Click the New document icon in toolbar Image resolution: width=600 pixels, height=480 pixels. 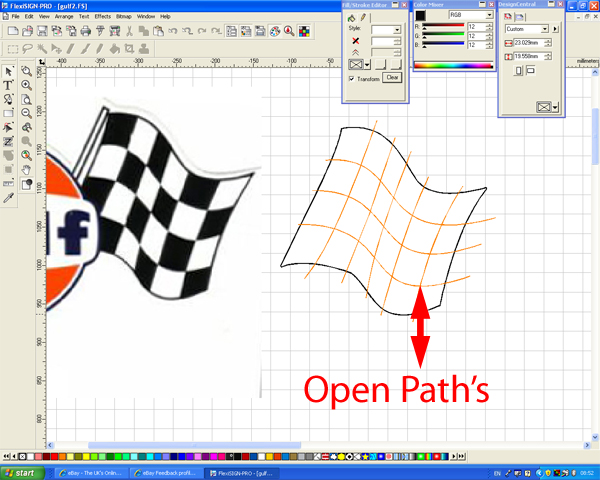(x=13, y=31)
